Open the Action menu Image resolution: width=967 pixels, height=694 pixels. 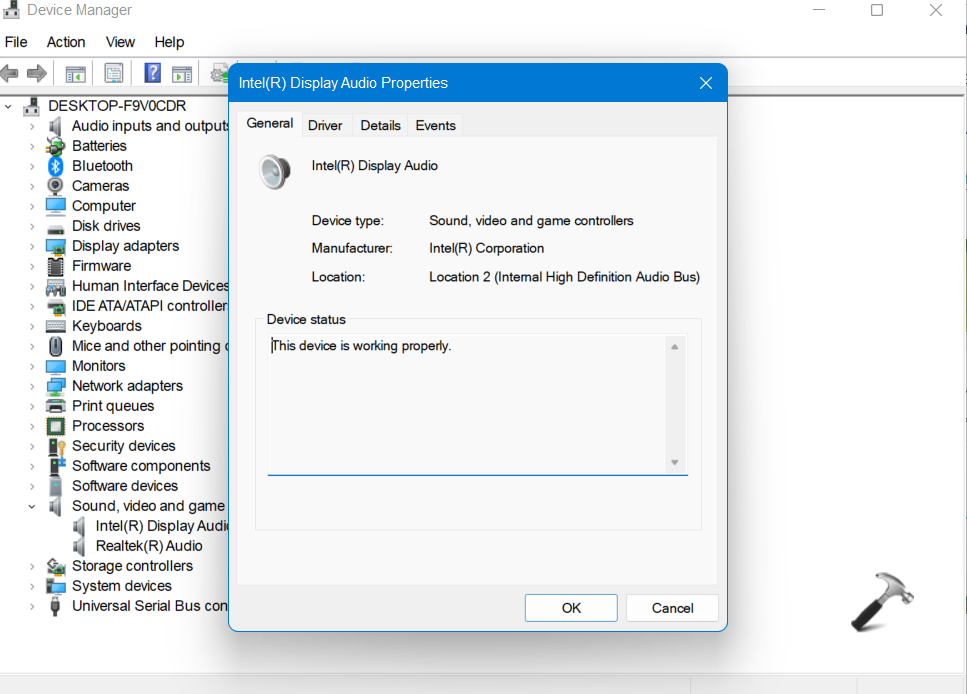point(66,42)
